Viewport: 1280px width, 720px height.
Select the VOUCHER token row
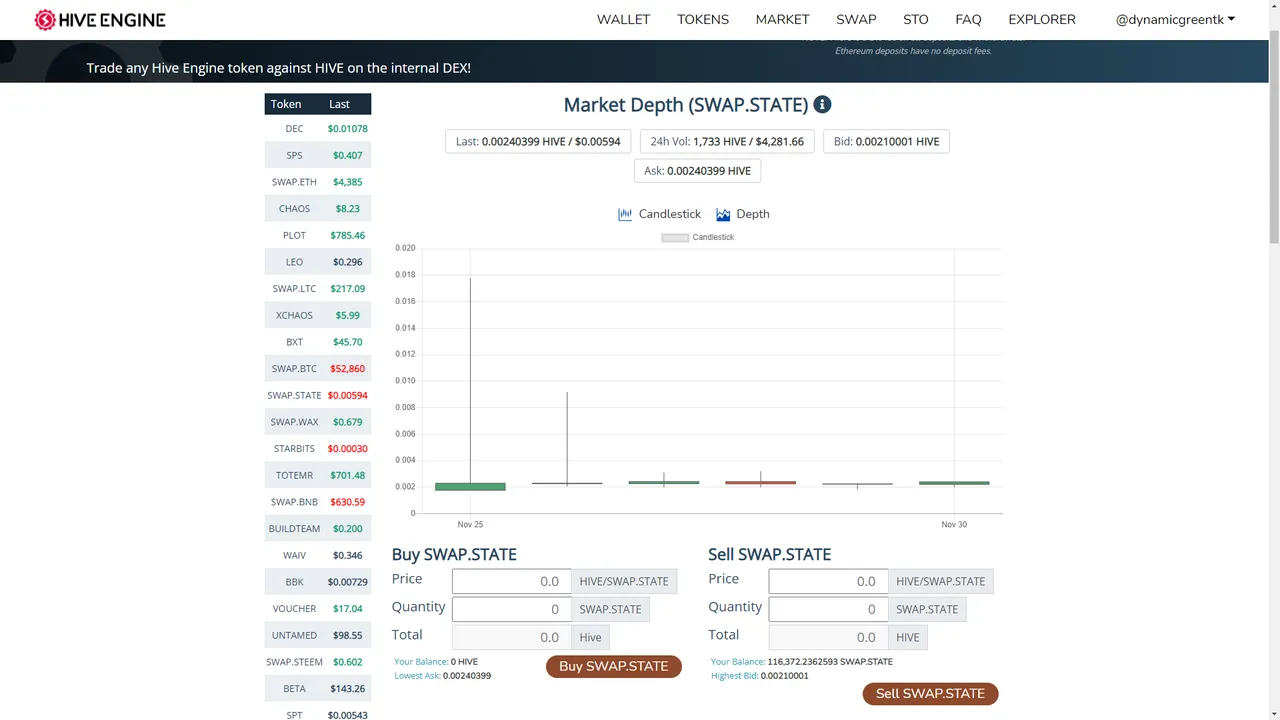click(x=318, y=609)
